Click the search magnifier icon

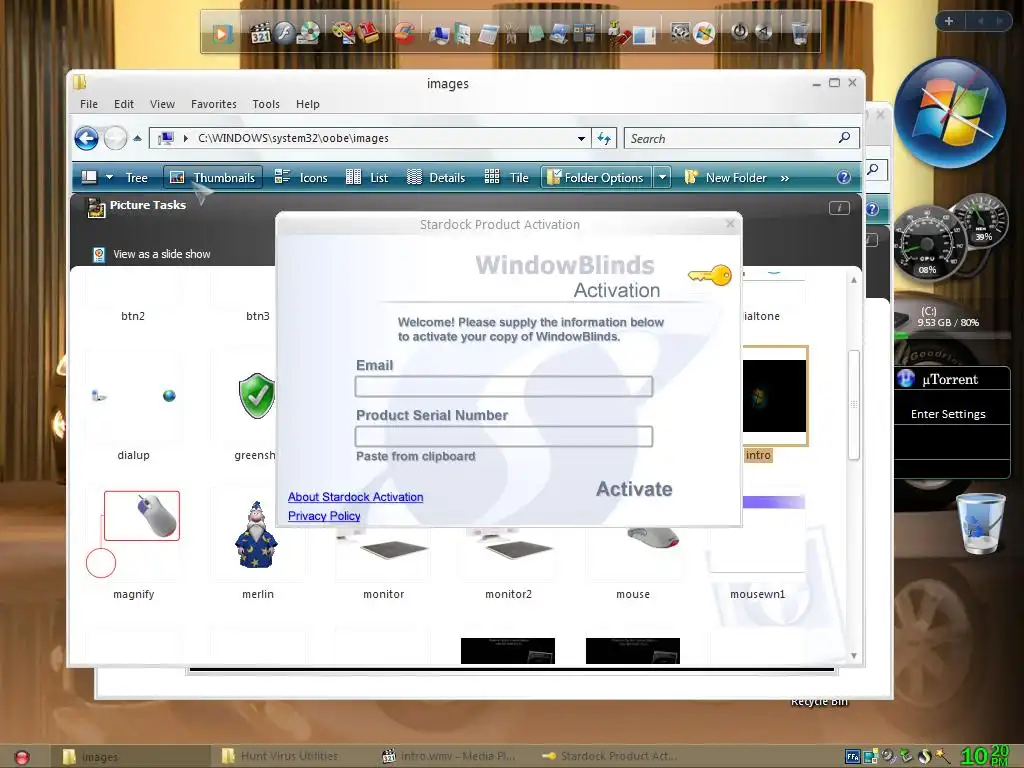844,138
